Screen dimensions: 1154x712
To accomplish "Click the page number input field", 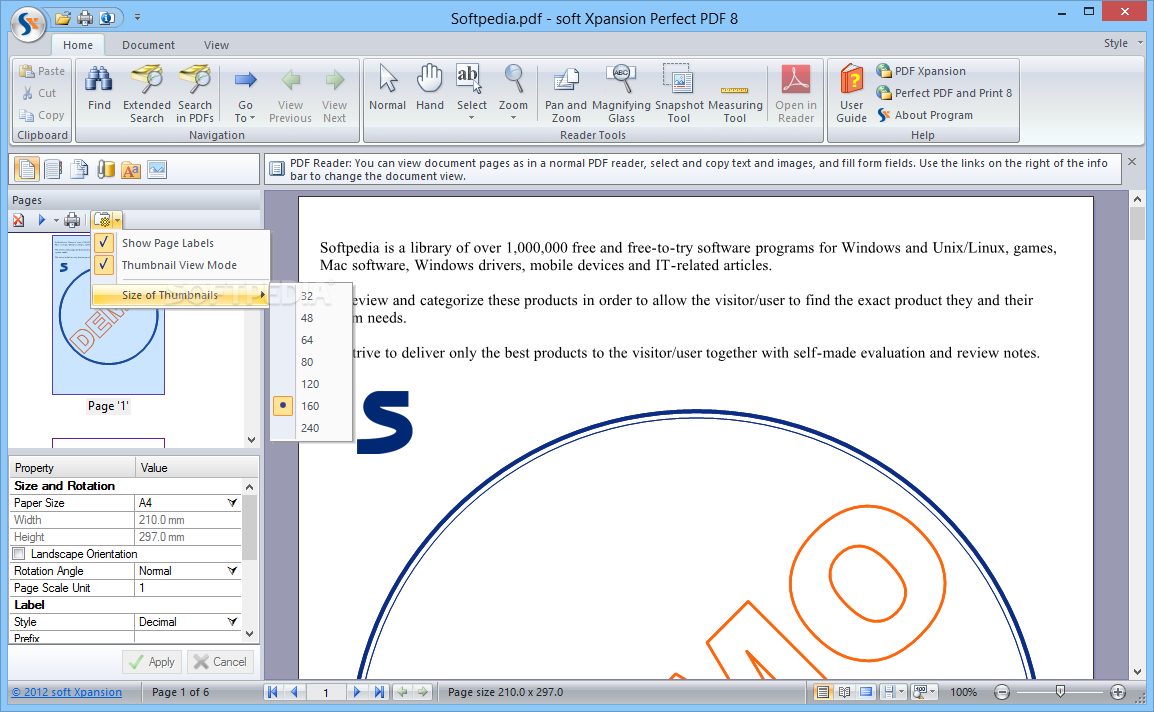I will coord(326,692).
